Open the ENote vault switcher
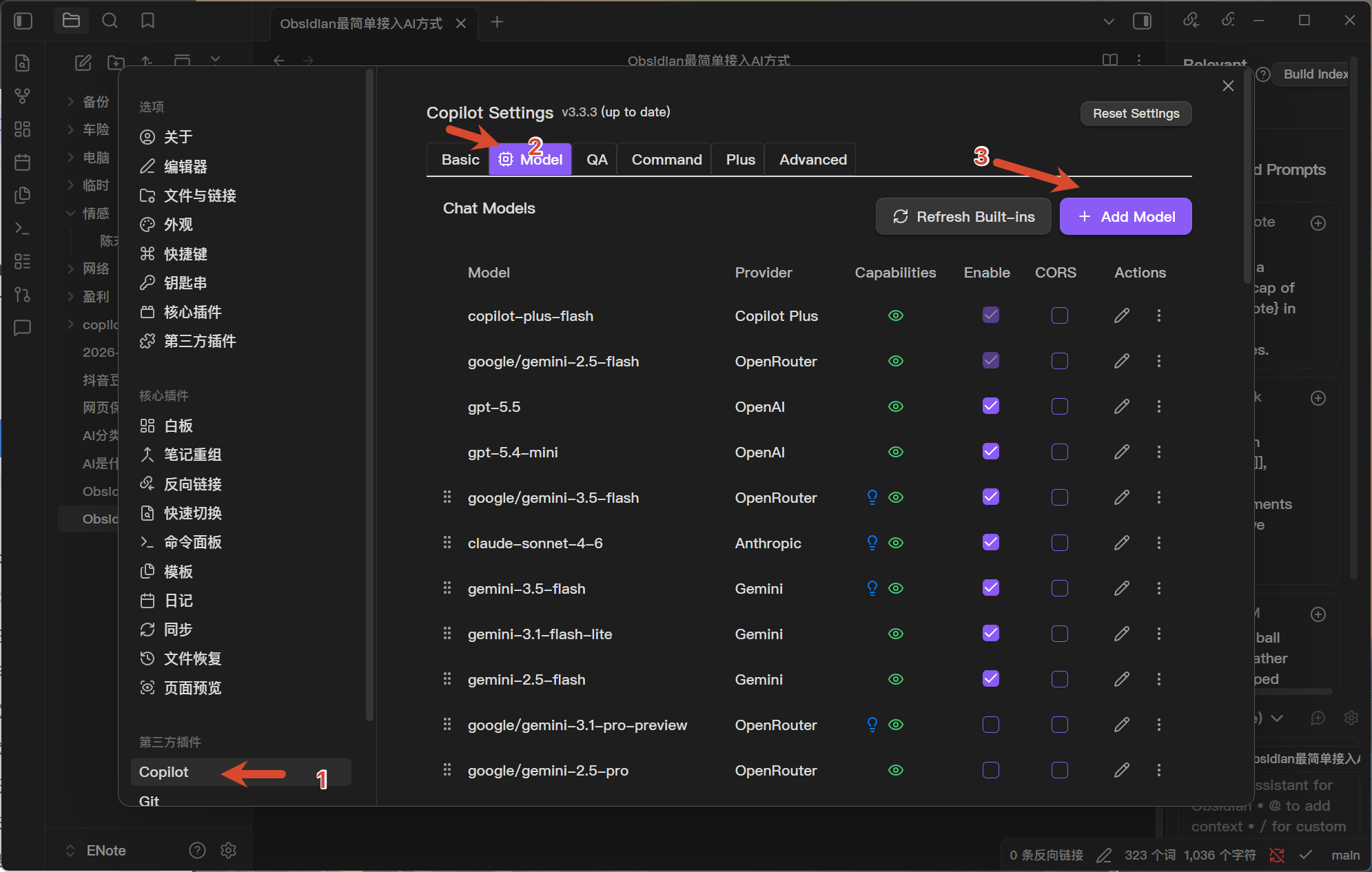Image resolution: width=1372 pixels, height=872 pixels. pos(96,851)
